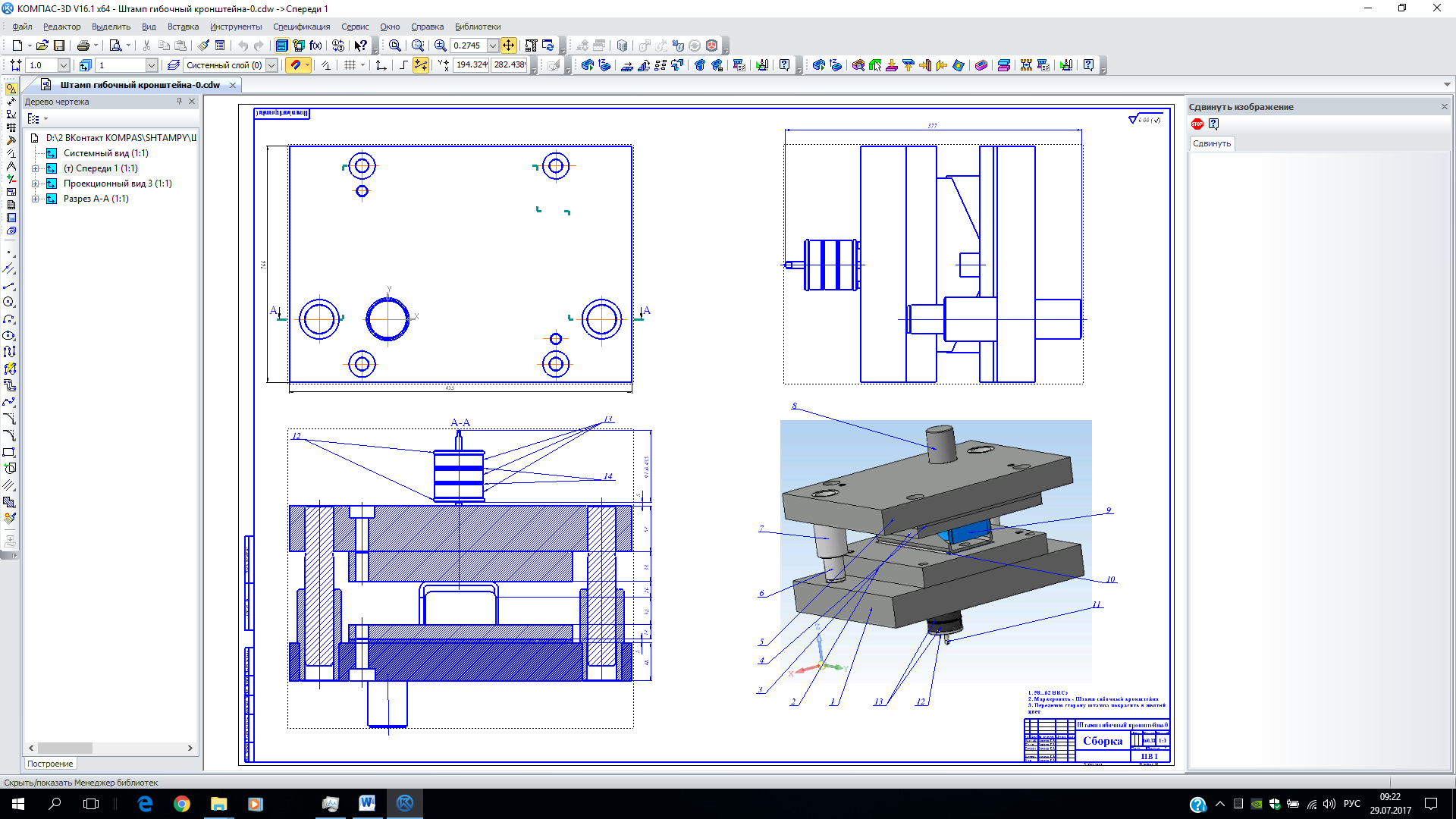Open File Explorer from taskbar
Viewport: 1456px width, 819px height.
[x=218, y=804]
